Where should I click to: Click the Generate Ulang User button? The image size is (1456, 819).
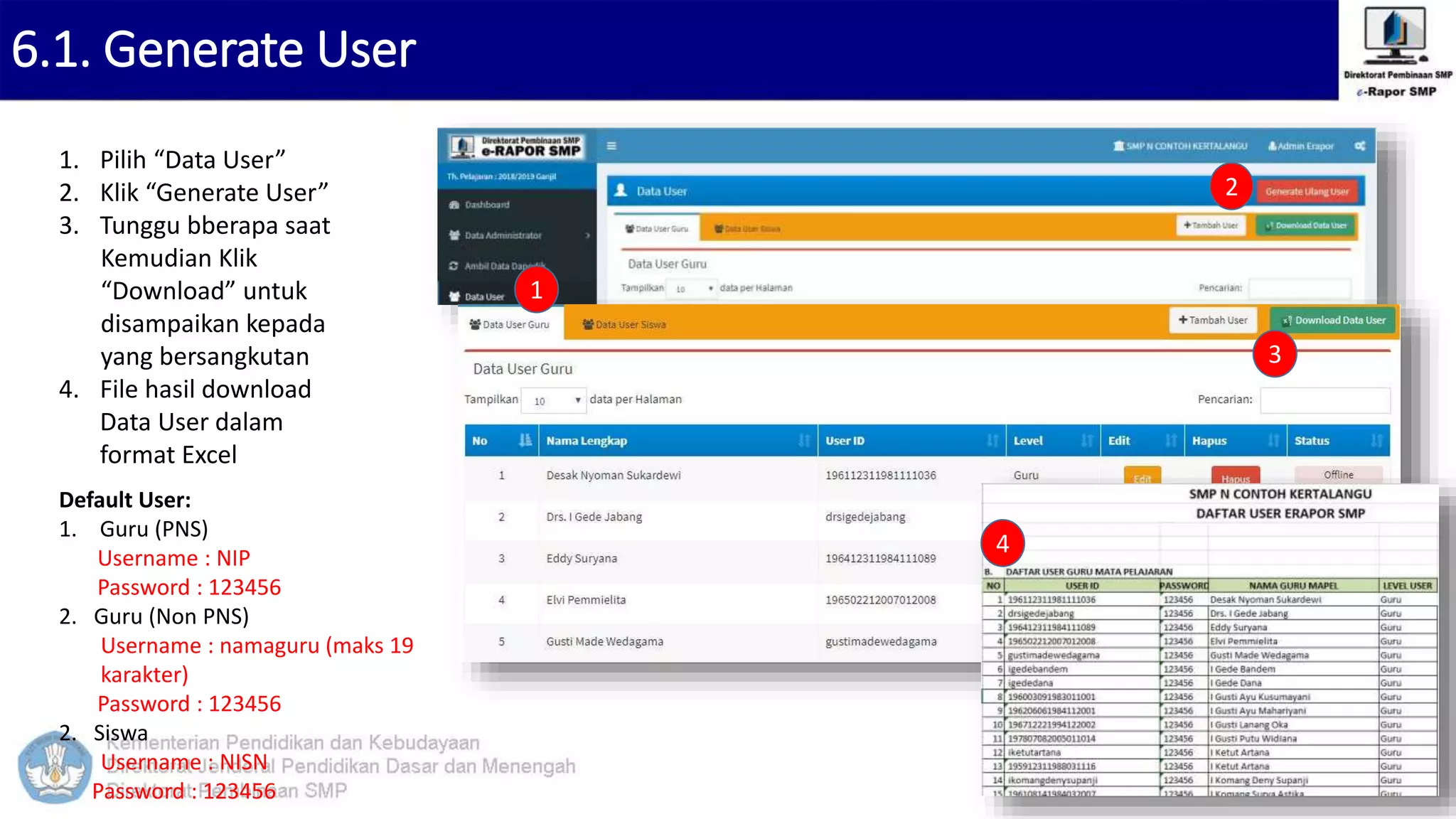(x=1307, y=191)
